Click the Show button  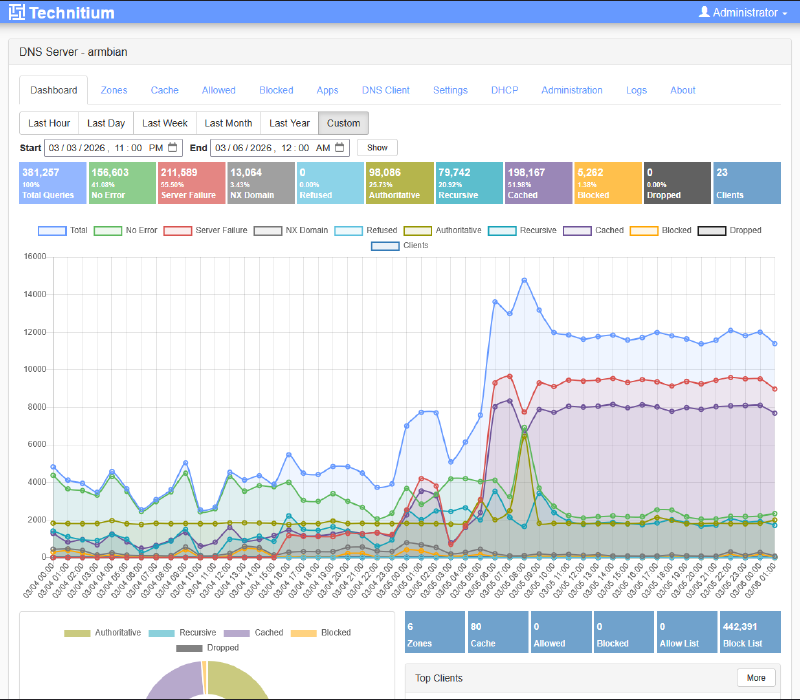377,146
